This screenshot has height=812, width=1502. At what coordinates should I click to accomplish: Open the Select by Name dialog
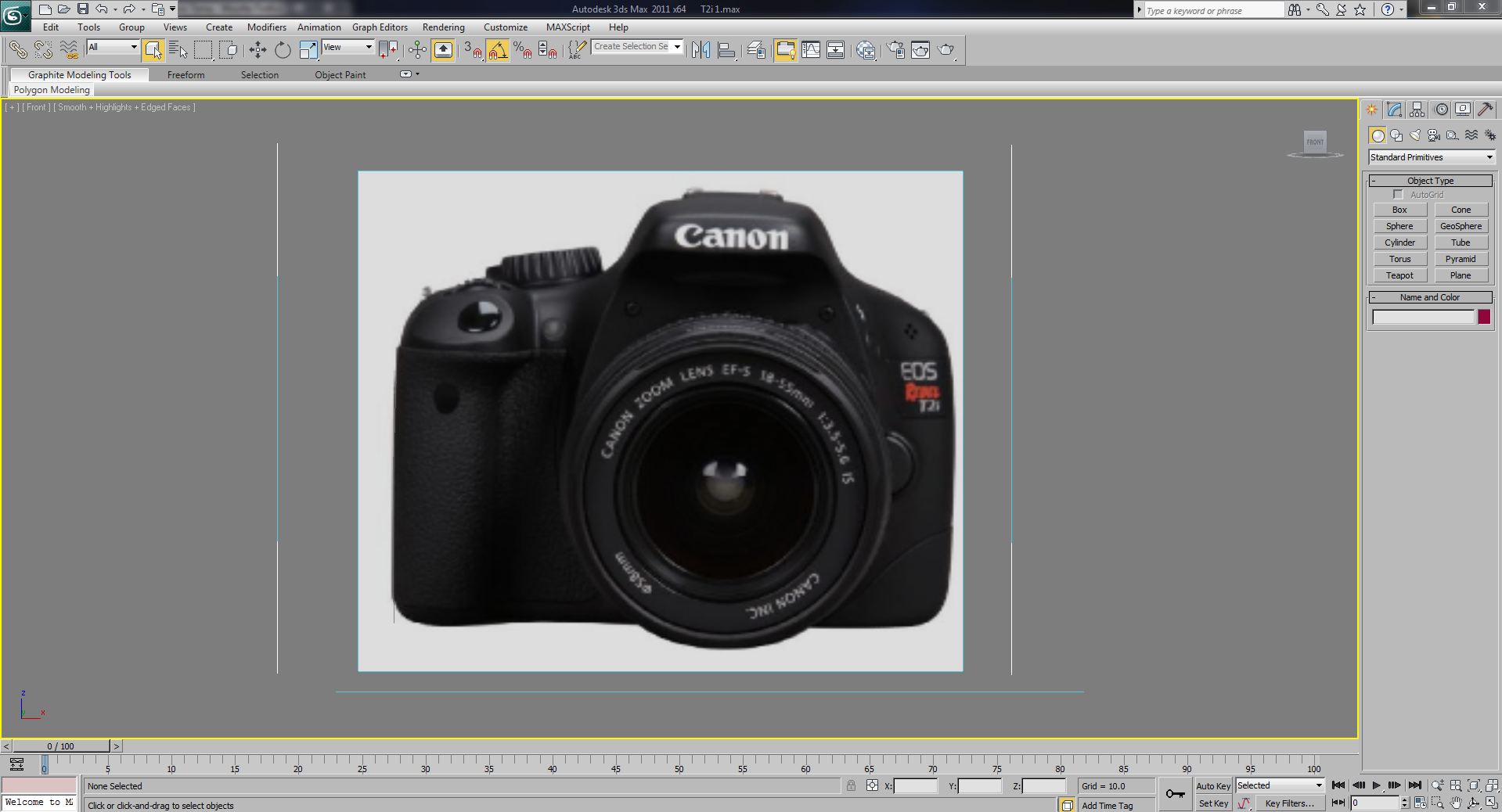178,50
